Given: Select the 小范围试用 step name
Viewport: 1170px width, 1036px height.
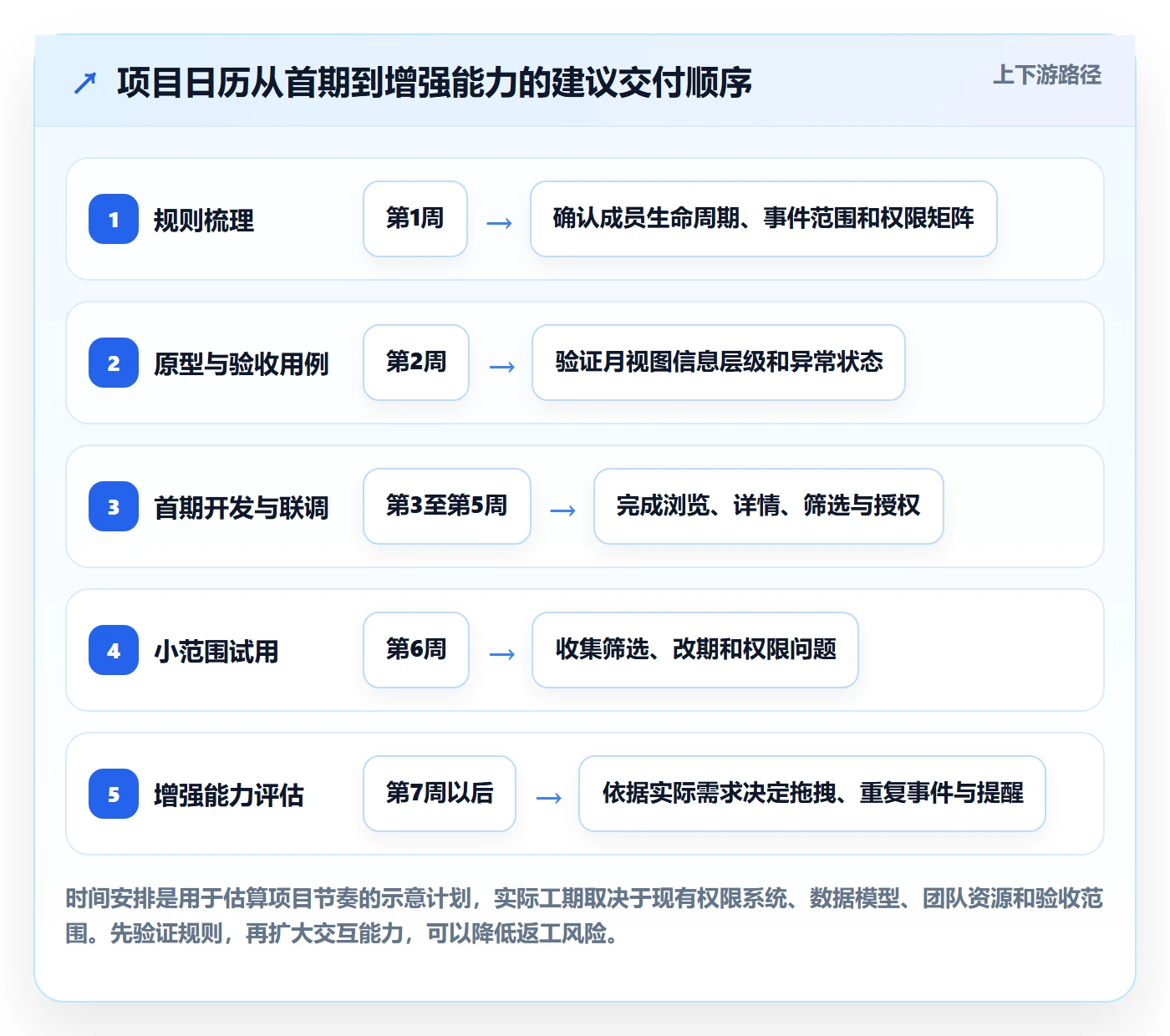Looking at the screenshot, I should click(x=216, y=651).
